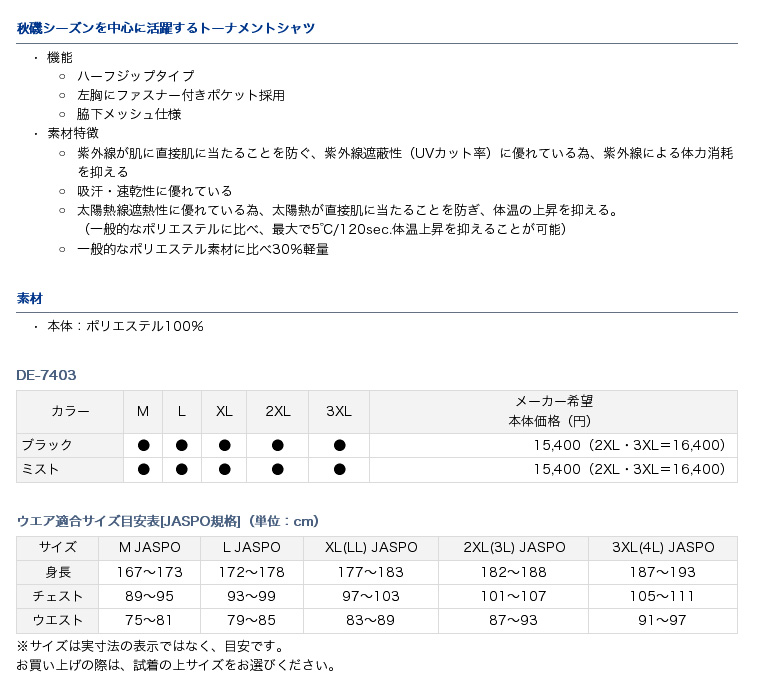Click the 'M' size column header

coord(143,411)
